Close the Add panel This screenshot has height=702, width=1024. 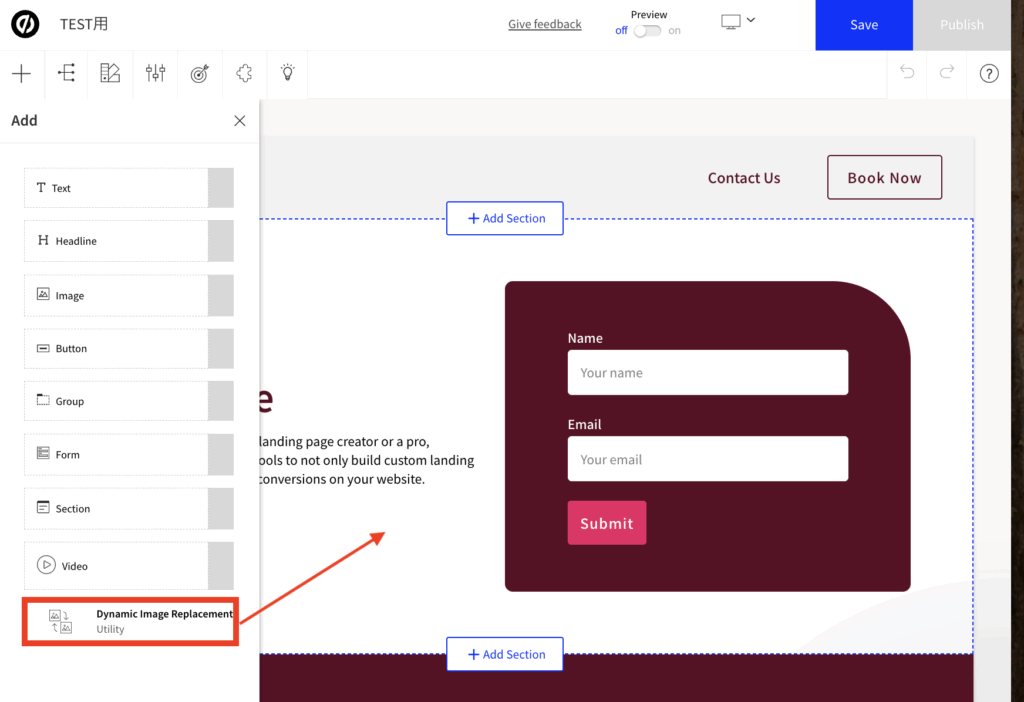tap(239, 121)
